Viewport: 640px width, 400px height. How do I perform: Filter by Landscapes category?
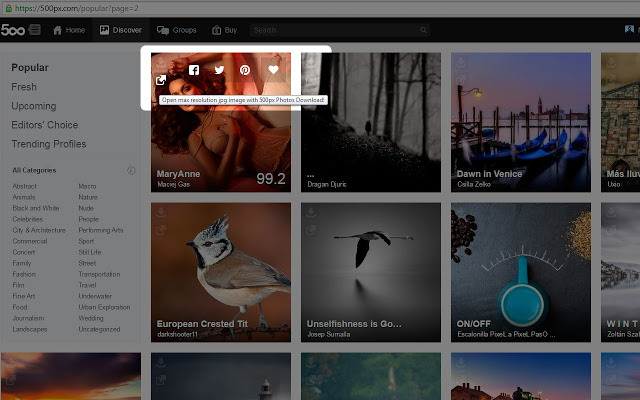tap(30, 329)
